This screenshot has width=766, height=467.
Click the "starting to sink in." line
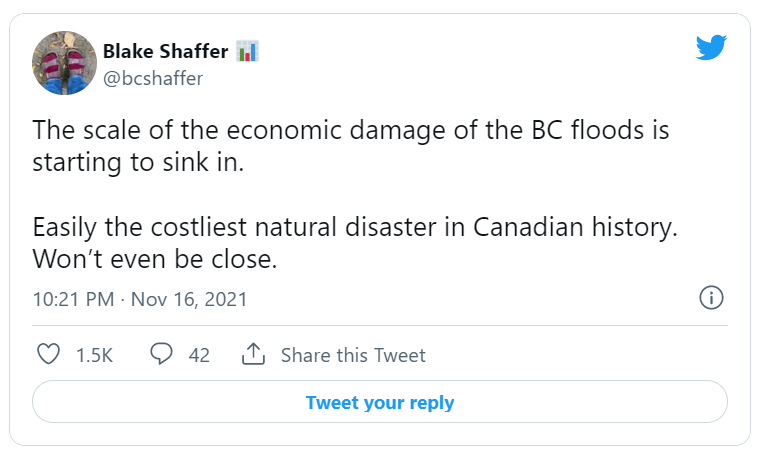point(139,163)
